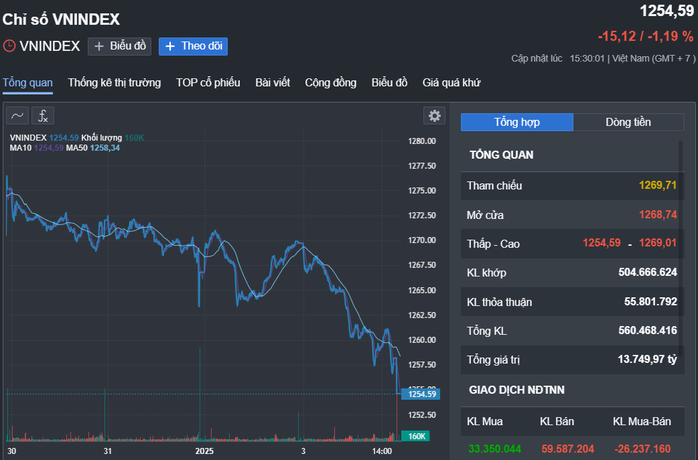
Task: Click the high value 1269,01
Action: click(658, 243)
